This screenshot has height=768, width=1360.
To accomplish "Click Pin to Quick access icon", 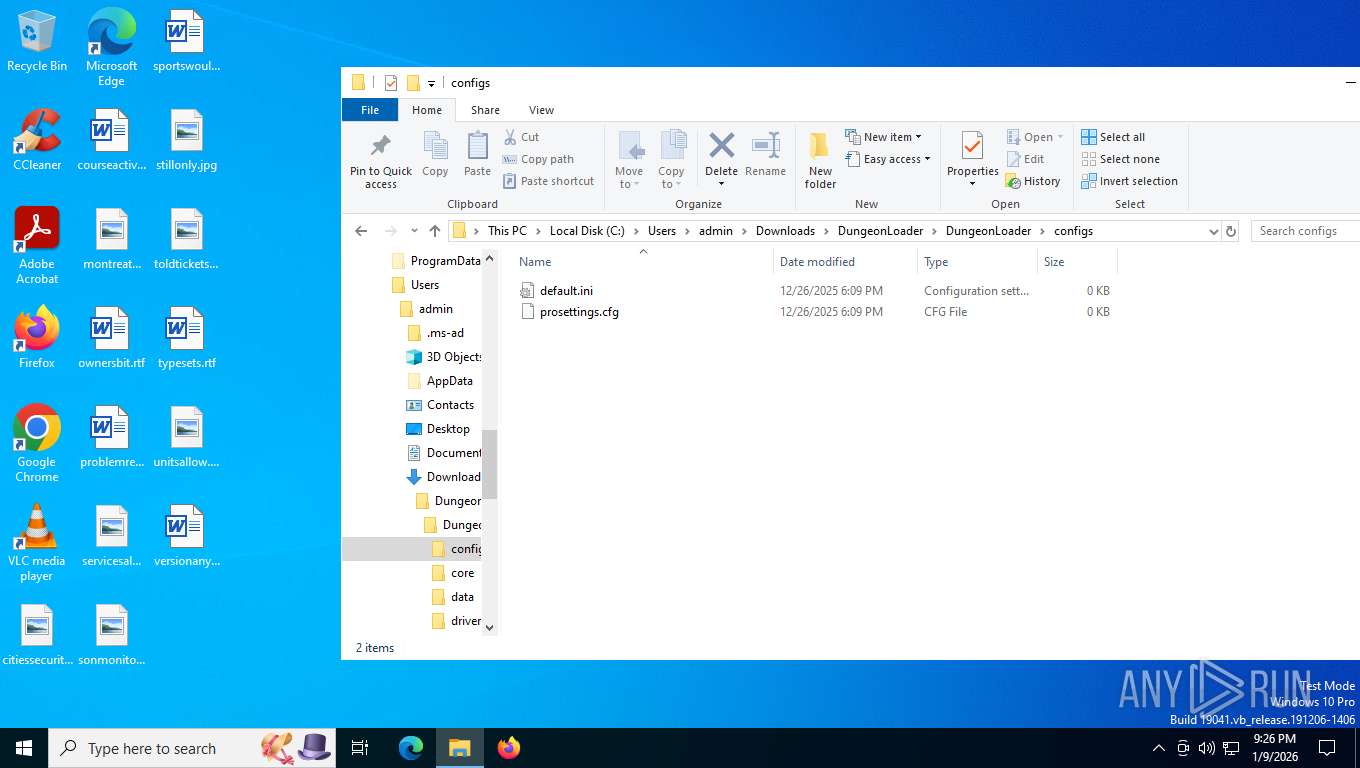I will point(380,146).
